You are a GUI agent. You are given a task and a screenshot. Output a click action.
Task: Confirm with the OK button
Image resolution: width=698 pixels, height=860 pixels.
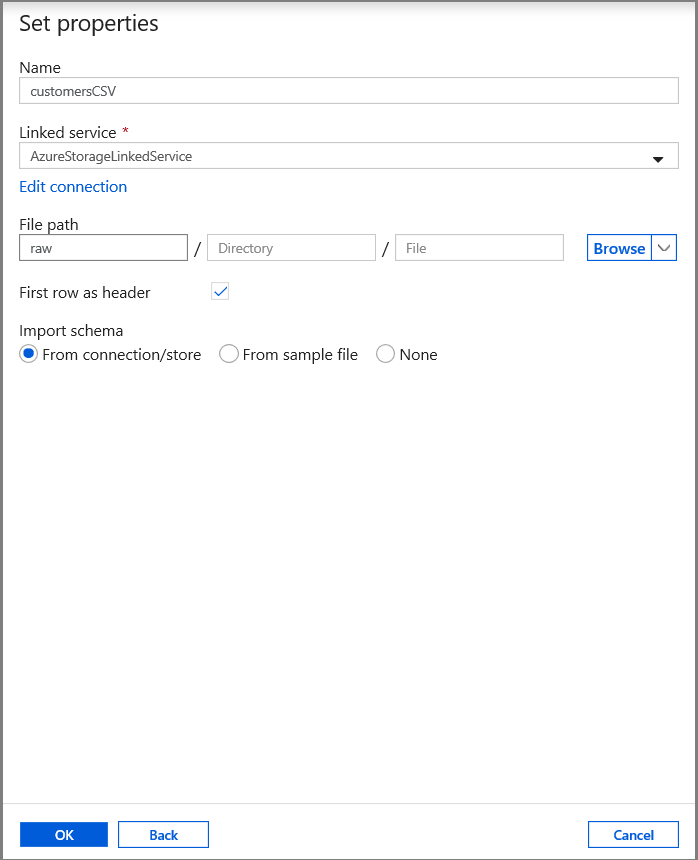(64, 835)
